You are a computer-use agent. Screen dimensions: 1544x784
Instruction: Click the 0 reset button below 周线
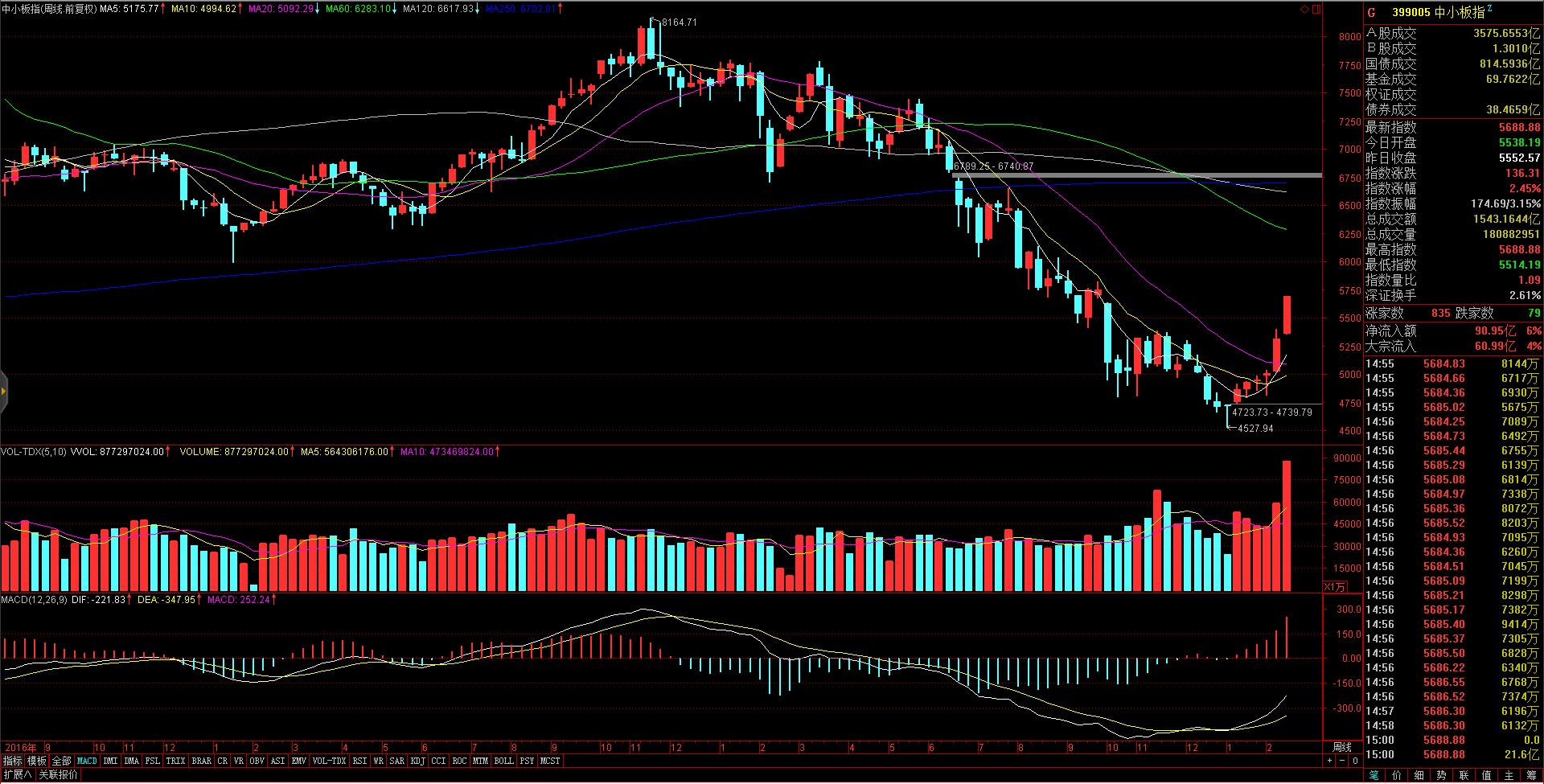(x=1354, y=761)
